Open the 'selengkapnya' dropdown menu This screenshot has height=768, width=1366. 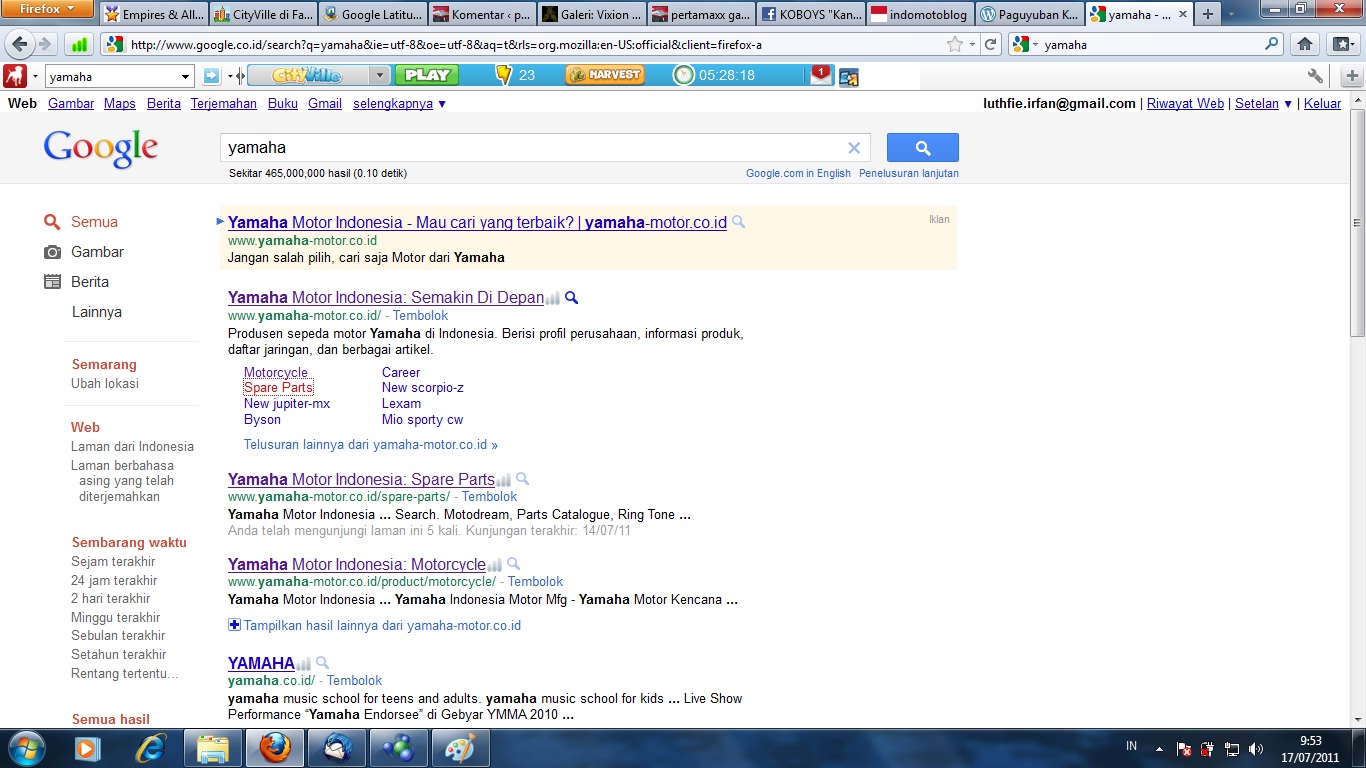[400, 103]
